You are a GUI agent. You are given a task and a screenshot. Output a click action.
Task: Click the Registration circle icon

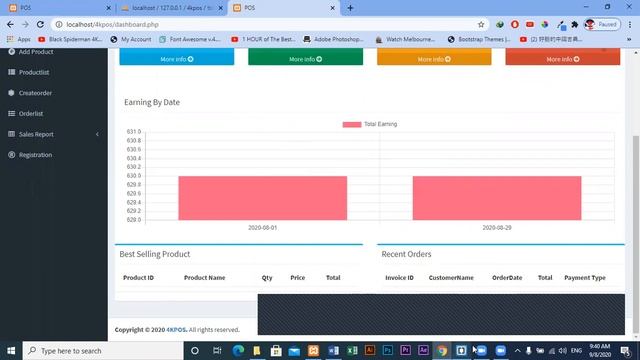coord(11,155)
